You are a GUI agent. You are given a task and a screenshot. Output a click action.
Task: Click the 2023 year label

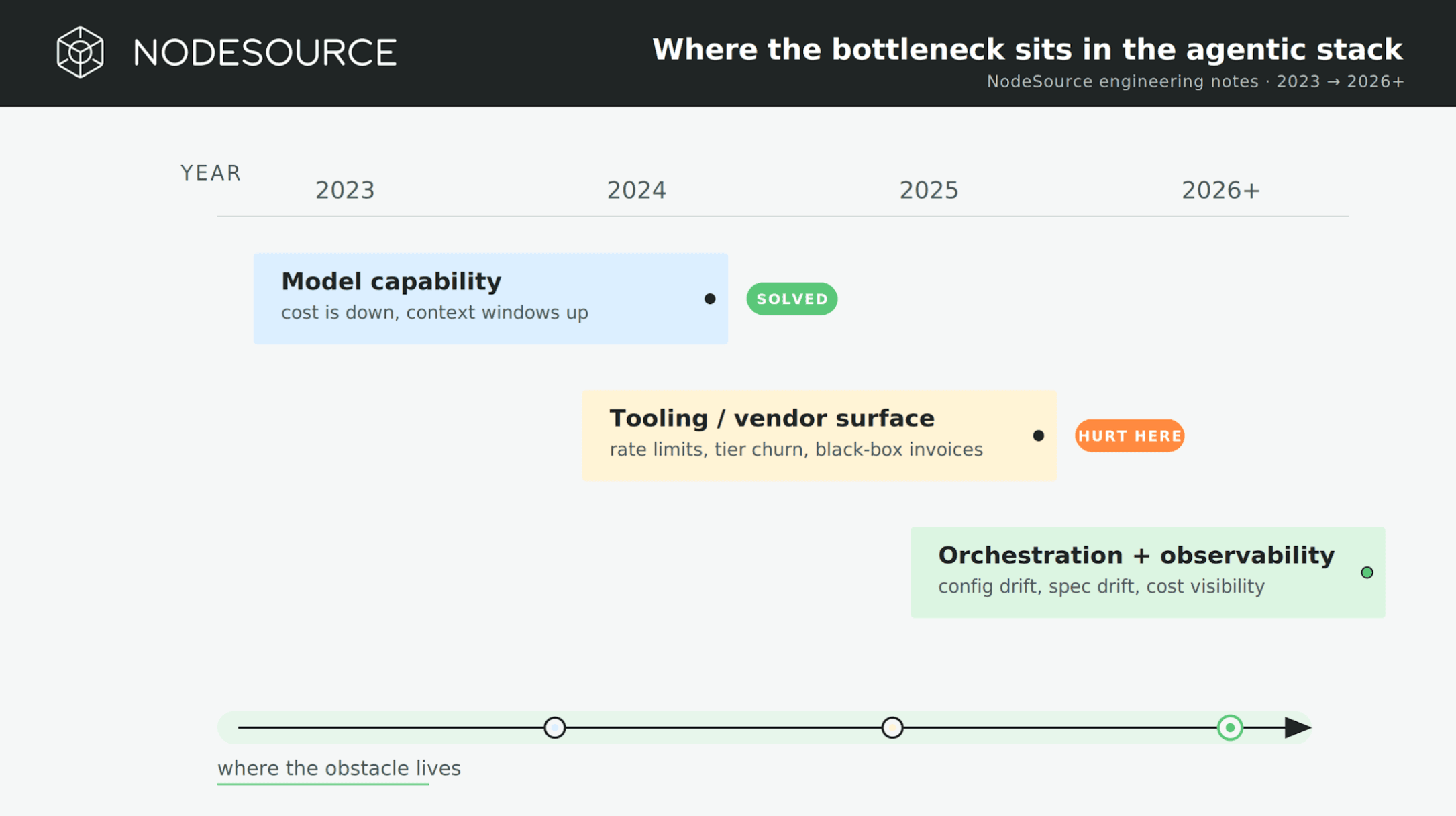pyautogui.click(x=345, y=191)
